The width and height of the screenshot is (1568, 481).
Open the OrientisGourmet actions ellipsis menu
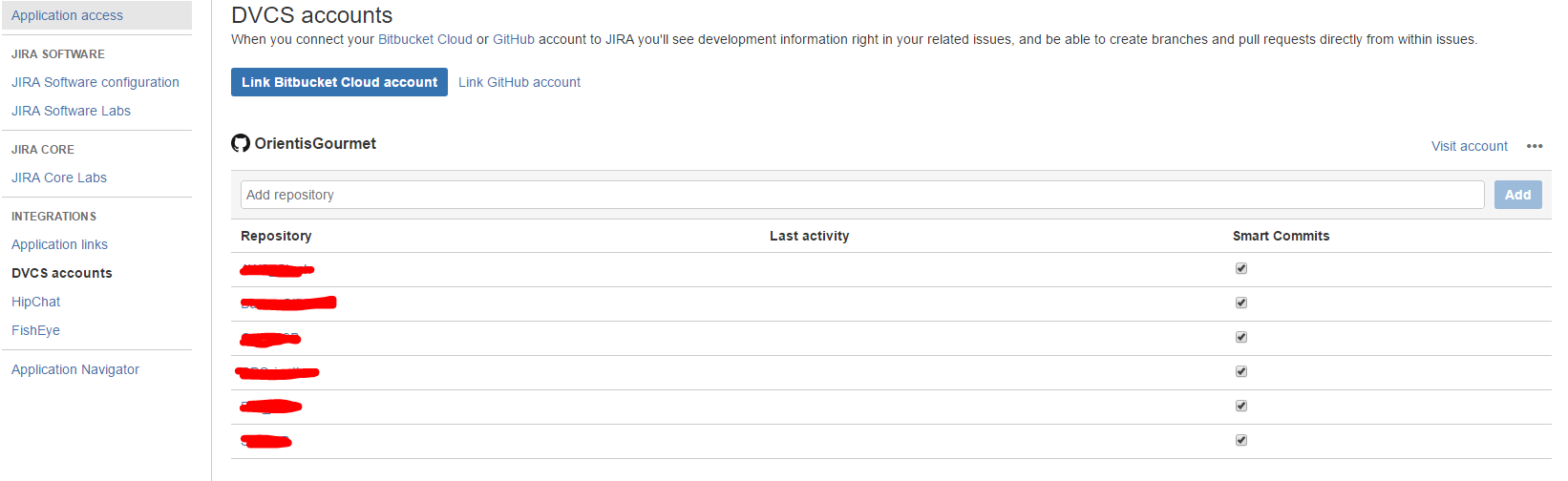coord(1535,146)
